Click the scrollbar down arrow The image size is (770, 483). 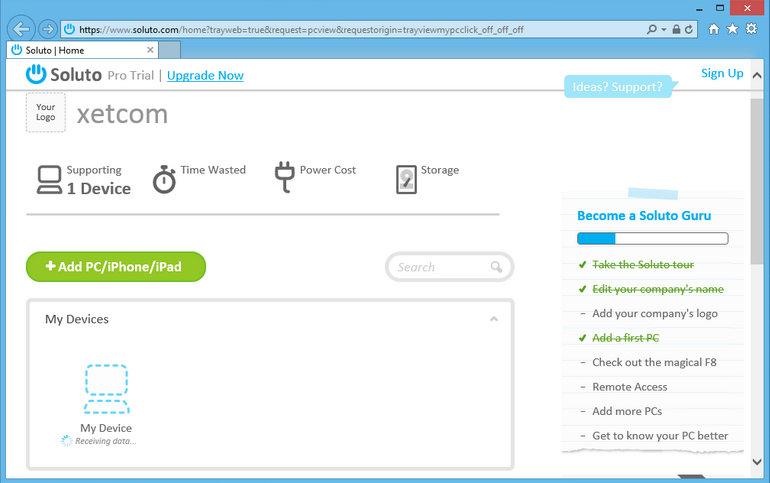click(757, 461)
